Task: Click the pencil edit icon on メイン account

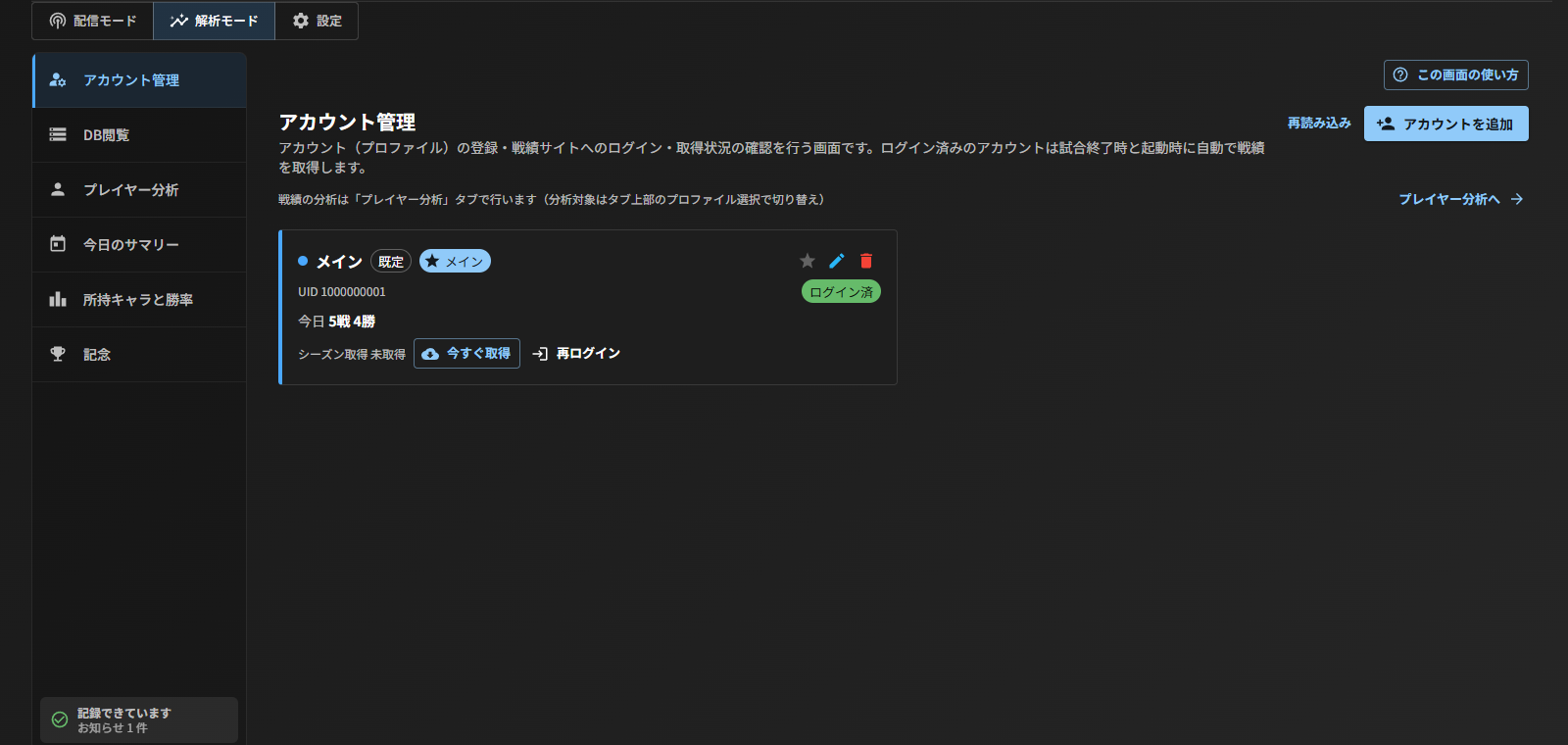Action: (837, 261)
